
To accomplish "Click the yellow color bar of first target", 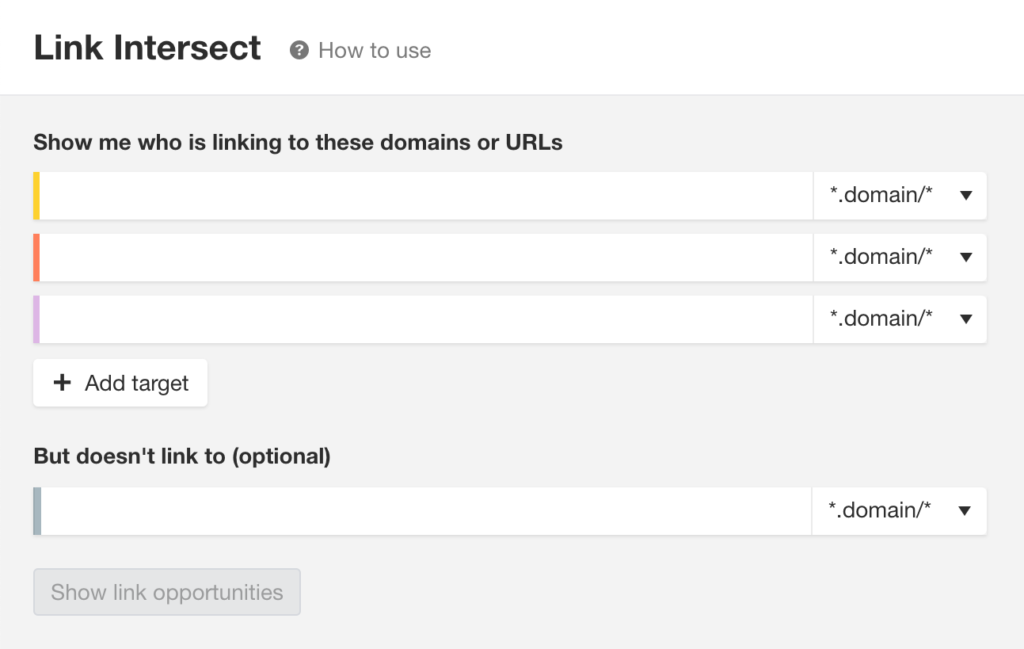I will [37, 195].
